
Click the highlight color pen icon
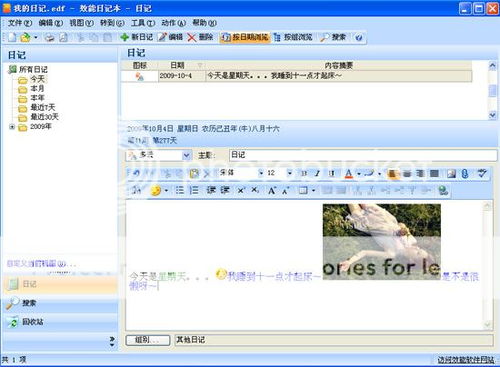[x=369, y=173]
